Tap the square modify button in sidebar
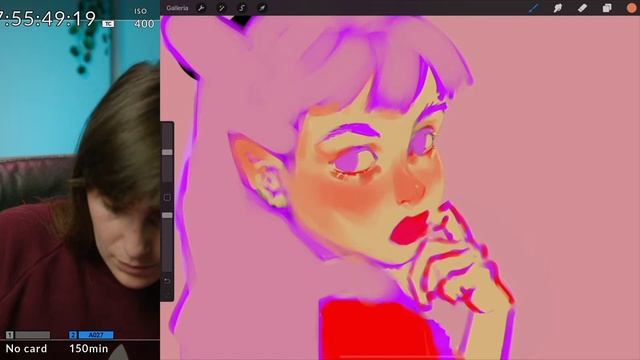This screenshot has width=640, height=360. coord(167,198)
